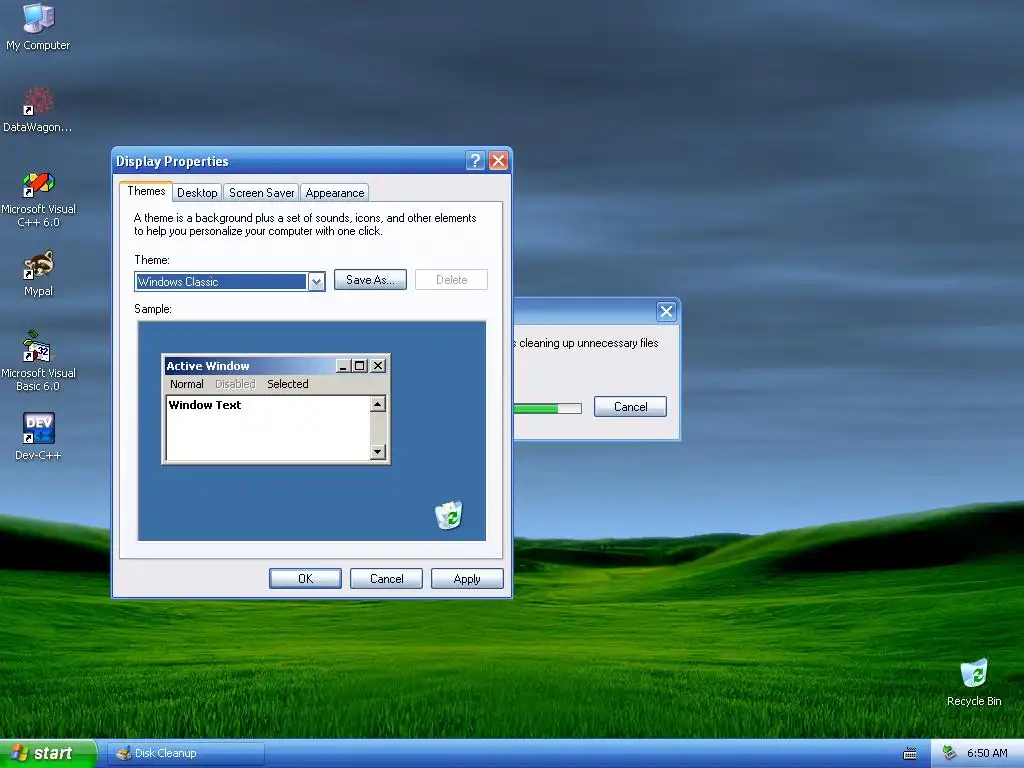Click the sample window's scroll down arrow

tap(377, 451)
